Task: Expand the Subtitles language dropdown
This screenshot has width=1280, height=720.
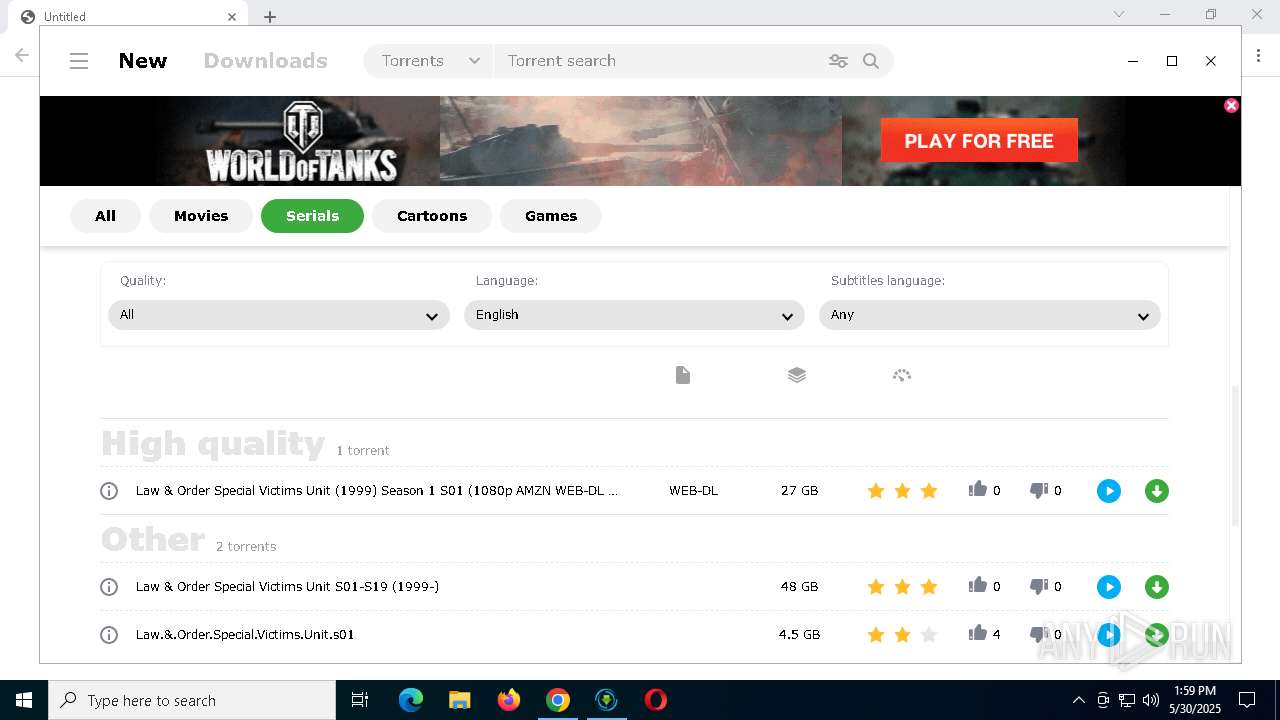Action: pyautogui.click(x=990, y=315)
